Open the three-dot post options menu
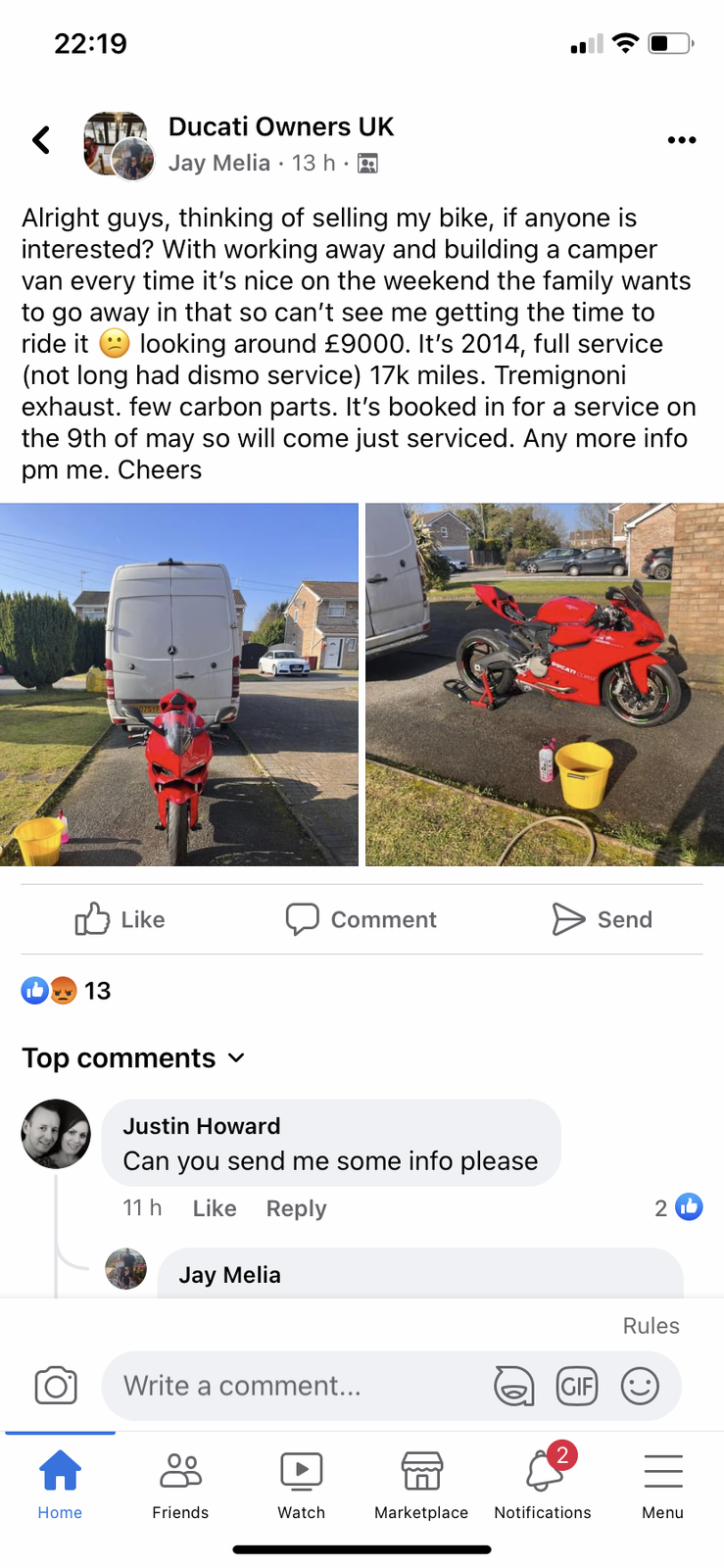The width and height of the screenshot is (724, 1568). 681,140
